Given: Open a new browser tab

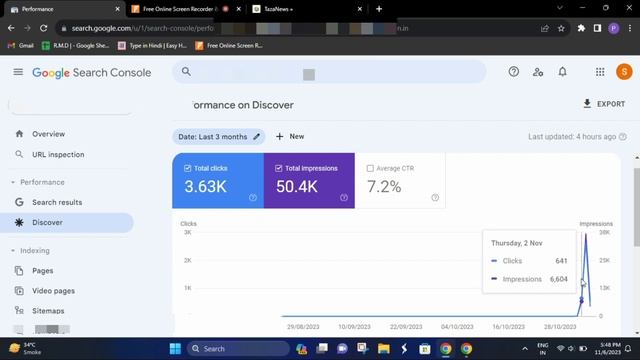Looking at the screenshot, I should (x=379, y=9).
